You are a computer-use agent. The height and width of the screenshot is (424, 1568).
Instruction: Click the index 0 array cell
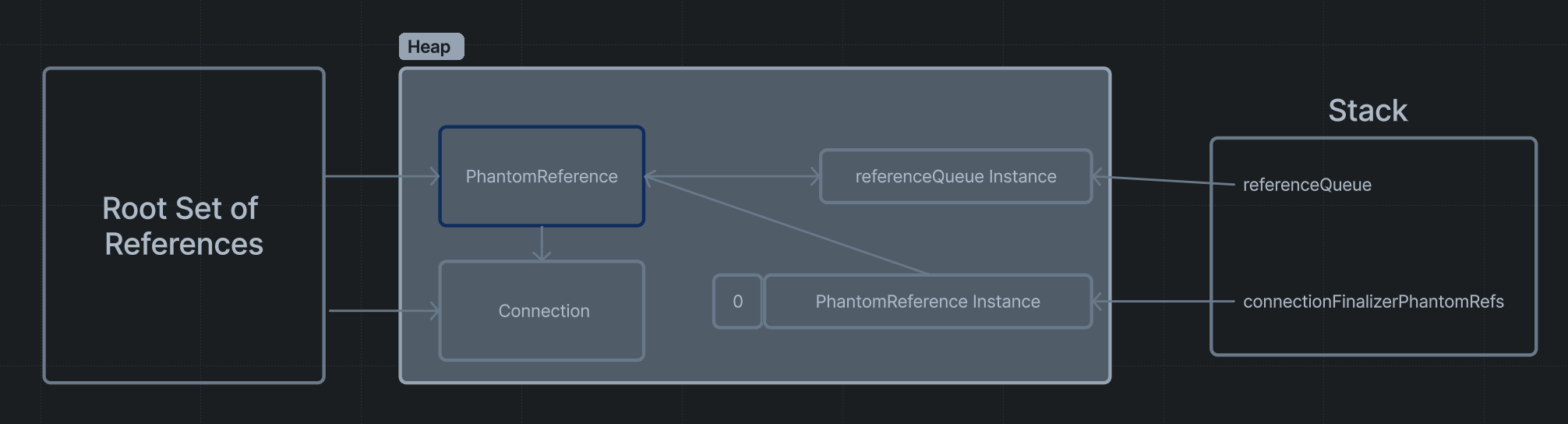coord(737,302)
